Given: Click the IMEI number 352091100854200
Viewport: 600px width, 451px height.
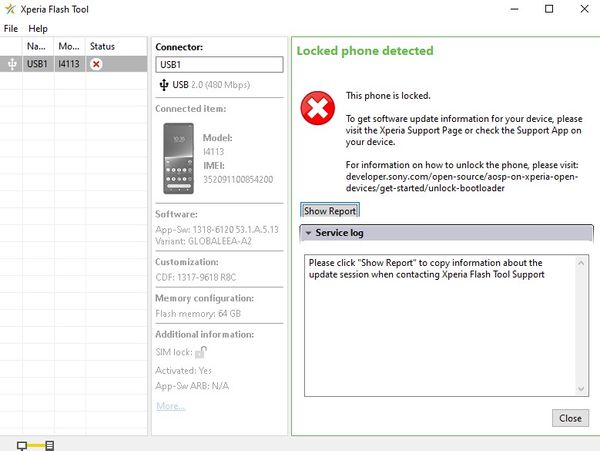Looking at the screenshot, I should coord(238,179).
